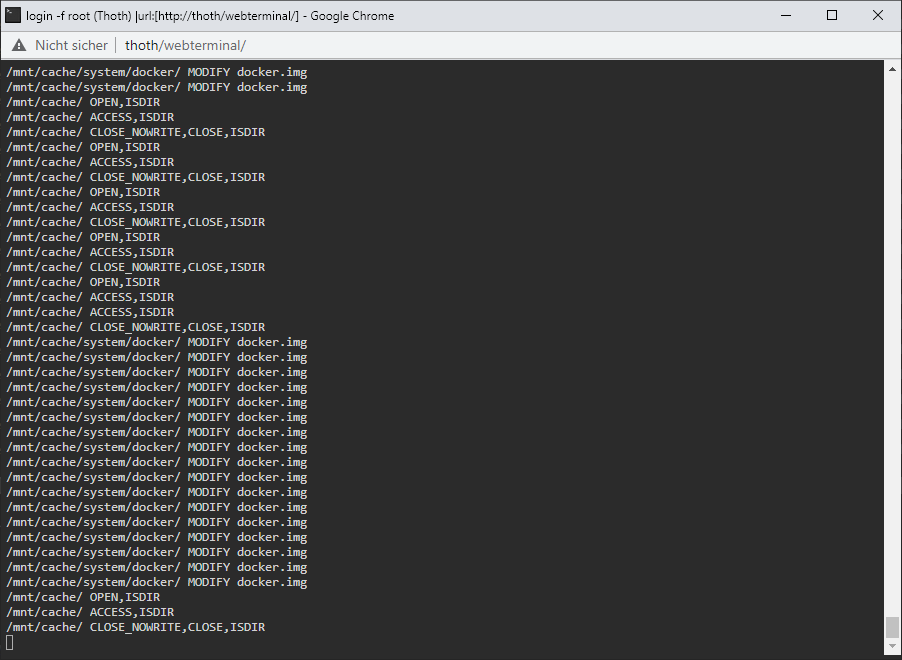Click the terminal favicon in title bar
Viewport: 902px width, 660px height.
tap(13, 16)
